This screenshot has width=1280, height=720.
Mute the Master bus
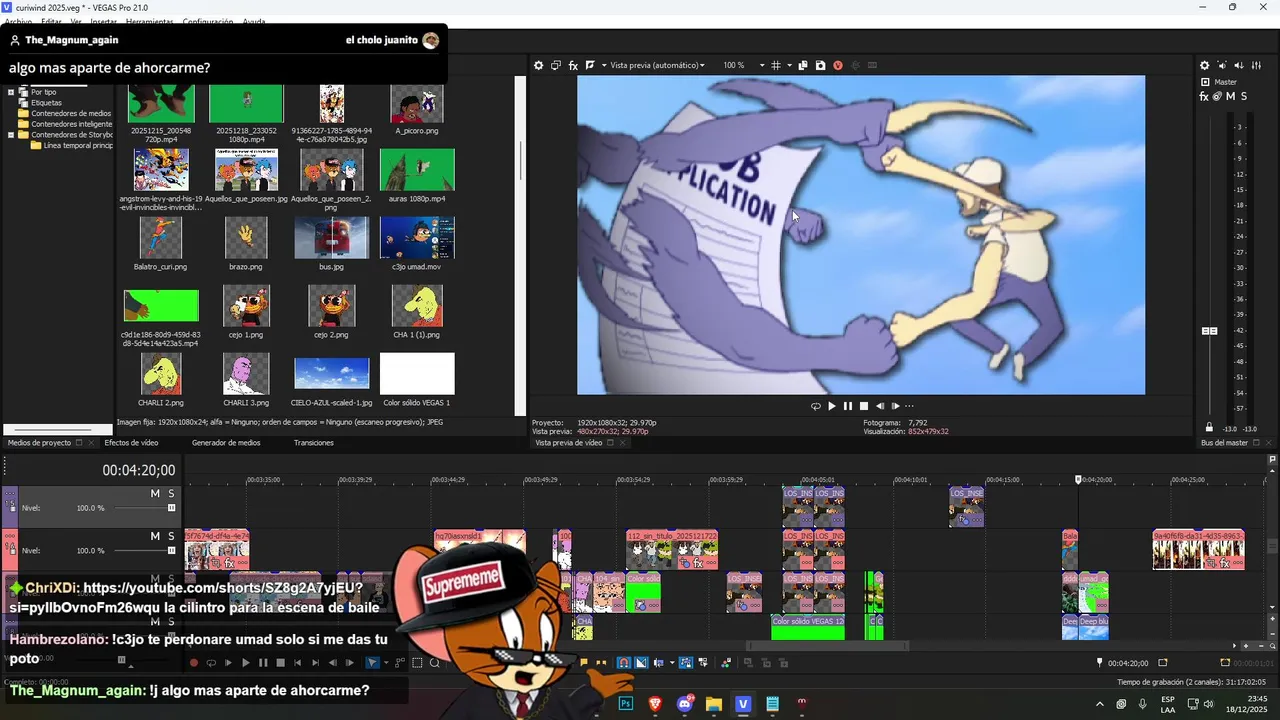coord(1231,96)
